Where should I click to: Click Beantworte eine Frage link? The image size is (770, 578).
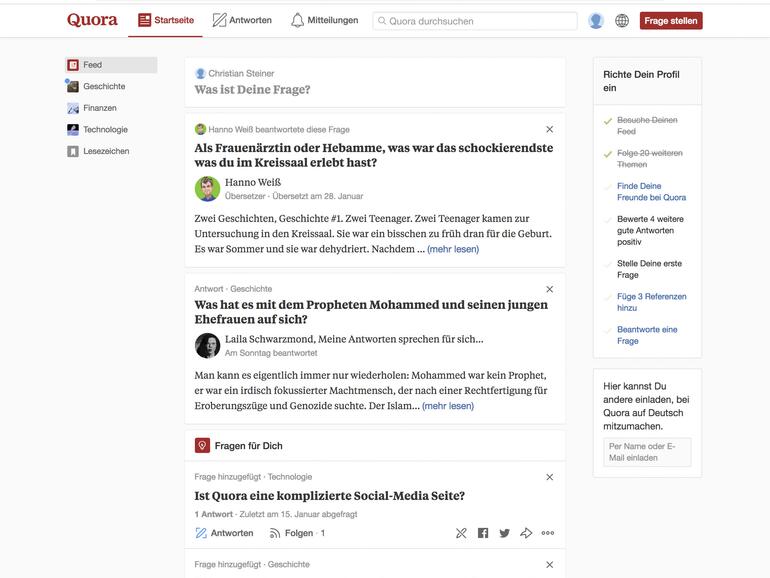[647, 335]
